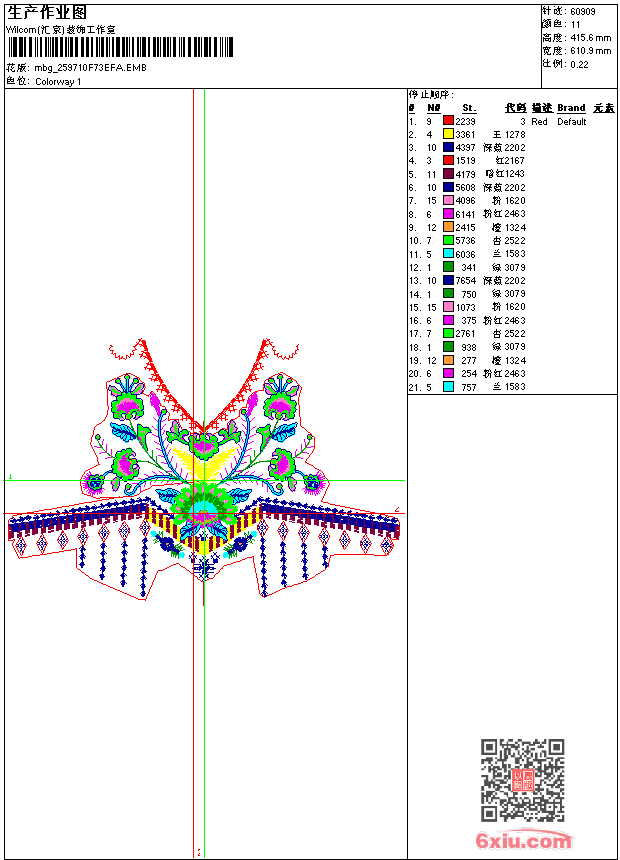Click the yellow swatch in stop row 2
The width and height of the screenshot is (620, 860).
(x=448, y=134)
